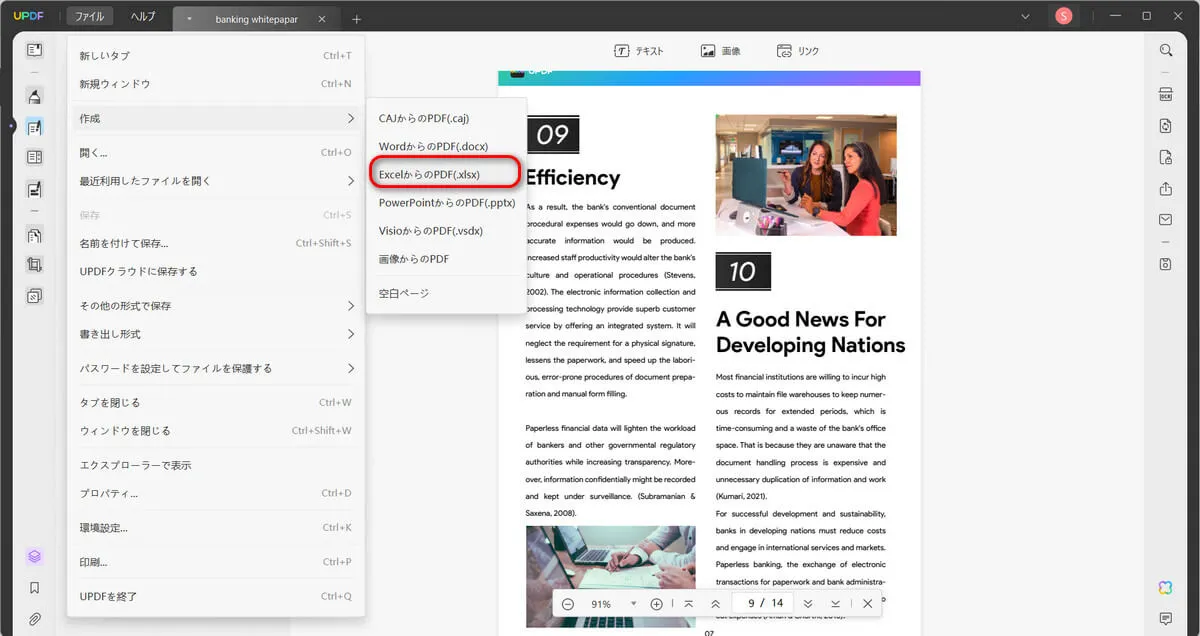The height and width of the screenshot is (636, 1200).
Task: Expand その他の形式で保存 submenu
Action: (351, 305)
